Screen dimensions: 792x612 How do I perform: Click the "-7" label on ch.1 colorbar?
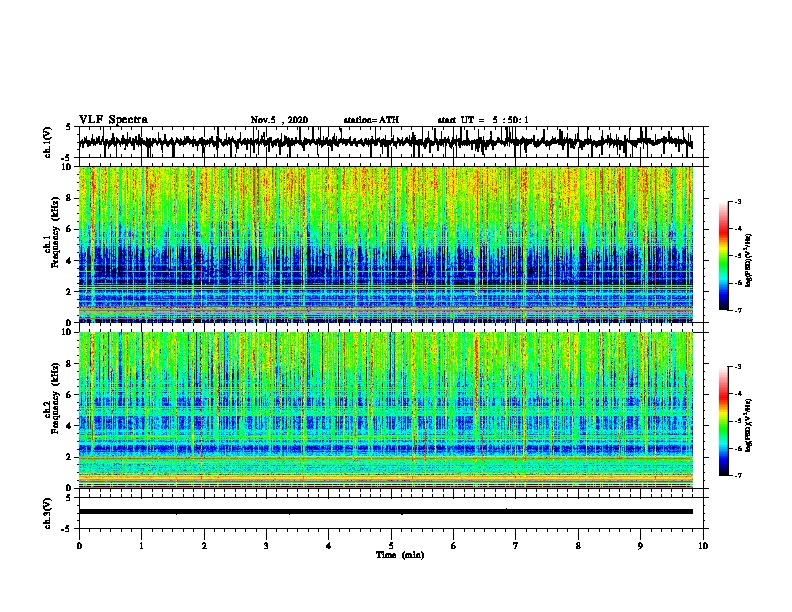pos(737,310)
